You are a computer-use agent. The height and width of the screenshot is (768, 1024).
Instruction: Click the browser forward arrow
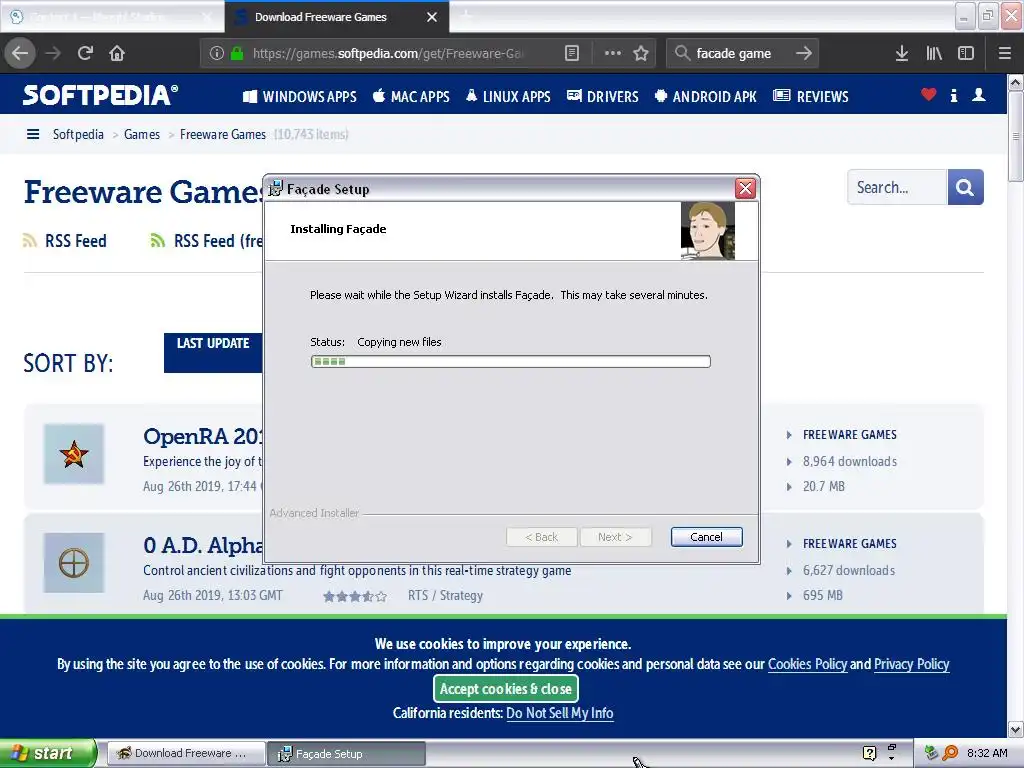[54, 53]
